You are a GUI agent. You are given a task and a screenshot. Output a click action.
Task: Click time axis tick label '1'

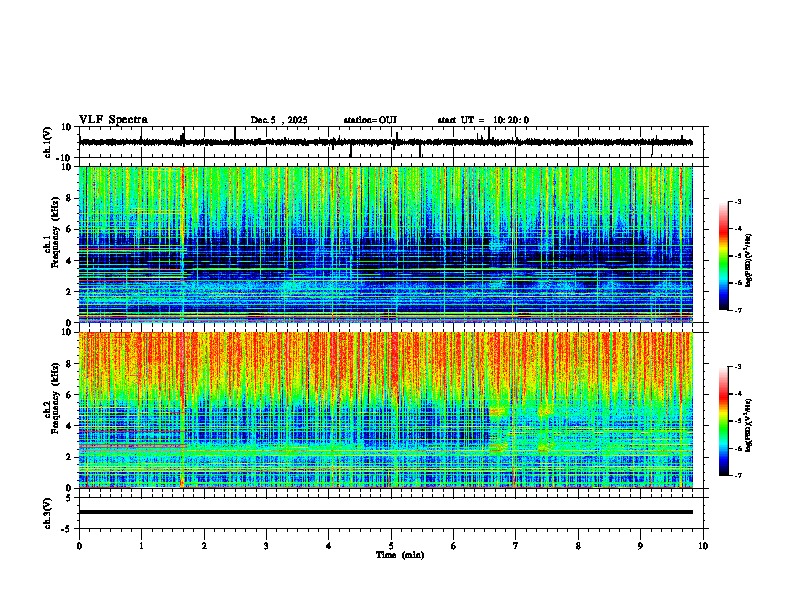tap(141, 546)
